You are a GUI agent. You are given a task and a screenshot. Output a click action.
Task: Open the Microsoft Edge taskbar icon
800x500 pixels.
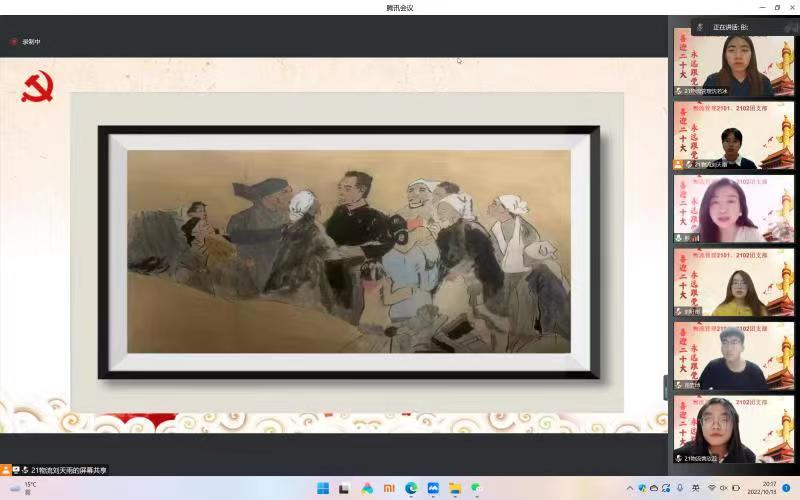[x=411, y=488]
